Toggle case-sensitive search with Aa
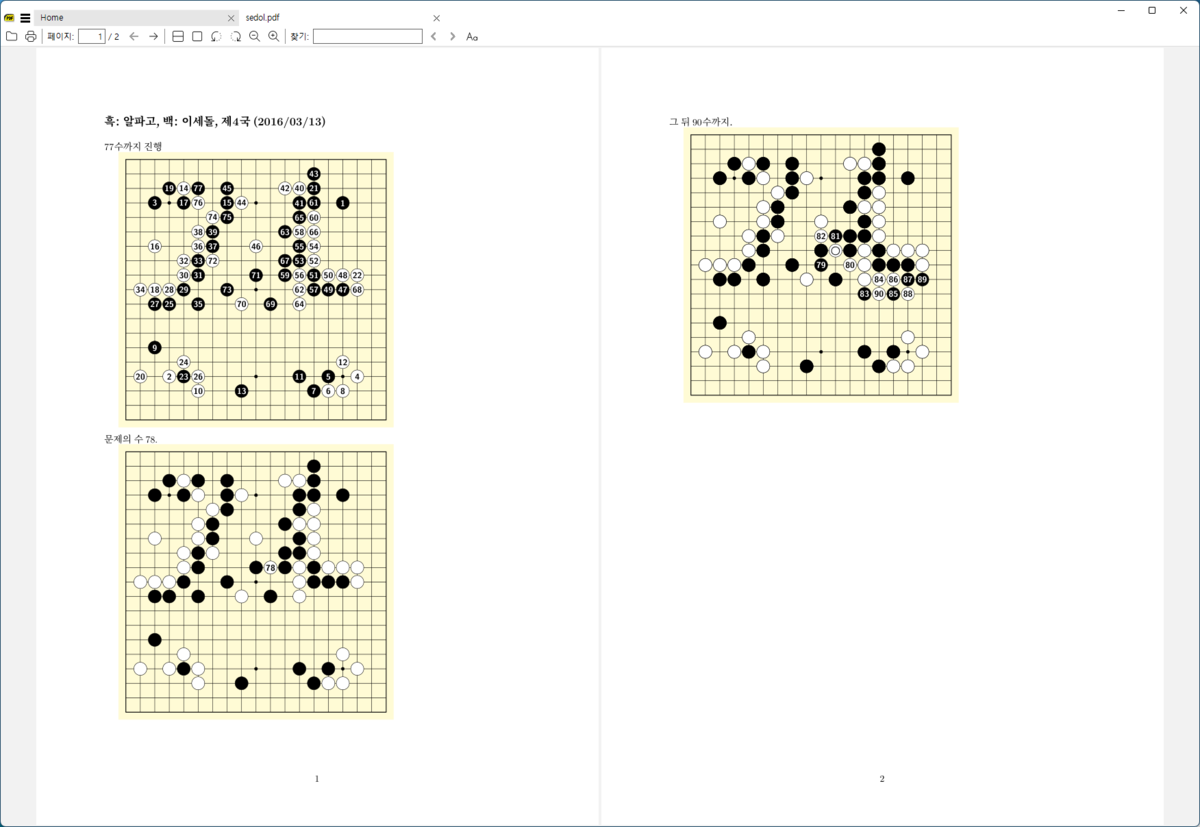This screenshot has width=1200, height=827. 470,35
